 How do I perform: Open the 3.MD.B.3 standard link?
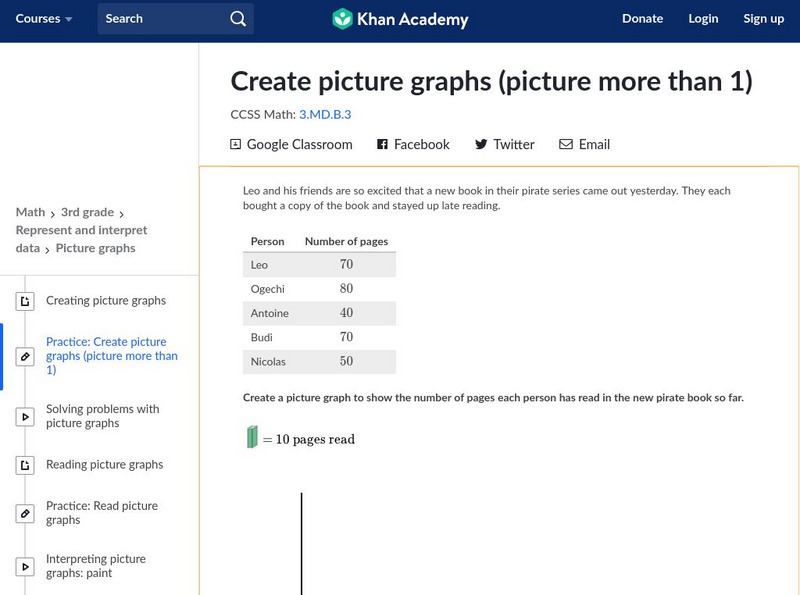[x=325, y=114]
